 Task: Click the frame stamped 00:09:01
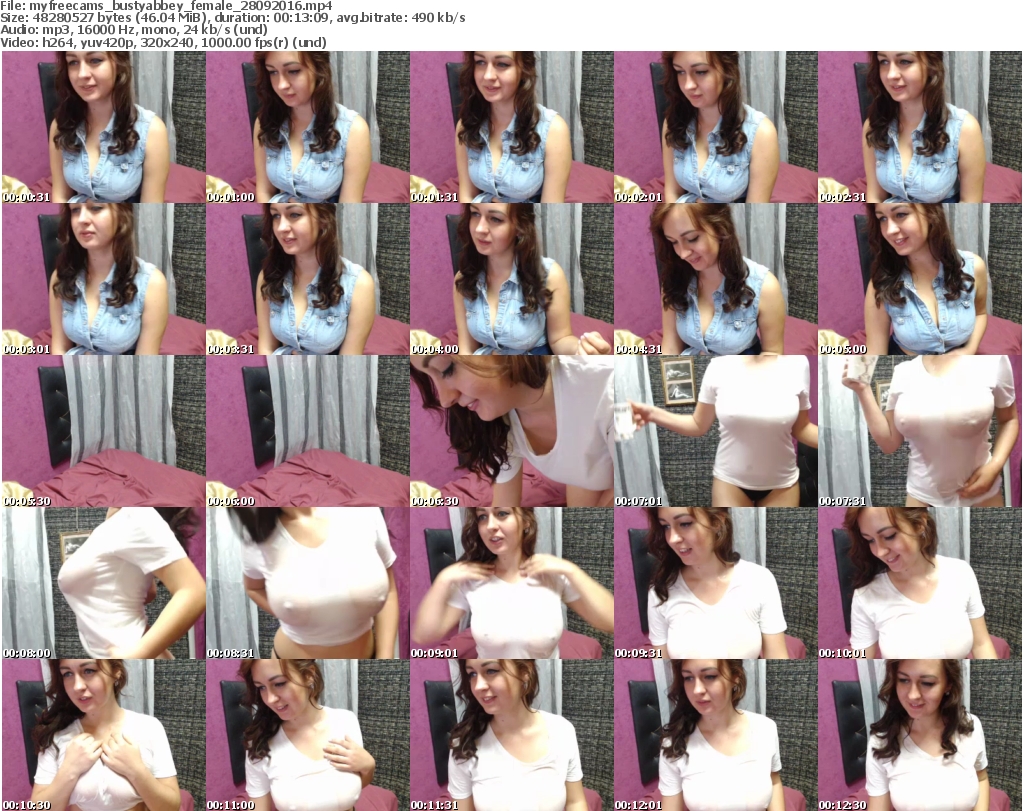pyautogui.click(x=511, y=583)
